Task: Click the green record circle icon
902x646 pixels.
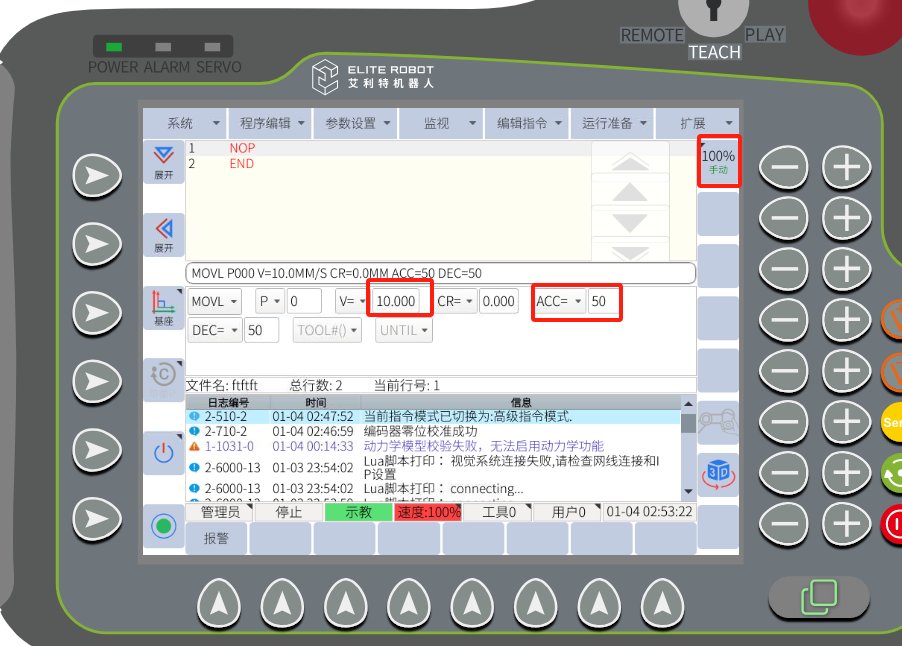Action: (163, 526)
